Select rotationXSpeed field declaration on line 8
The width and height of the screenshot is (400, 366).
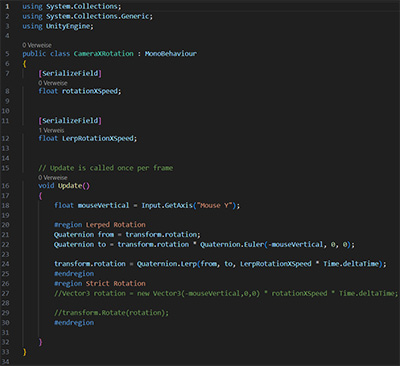tap(80, 91)
